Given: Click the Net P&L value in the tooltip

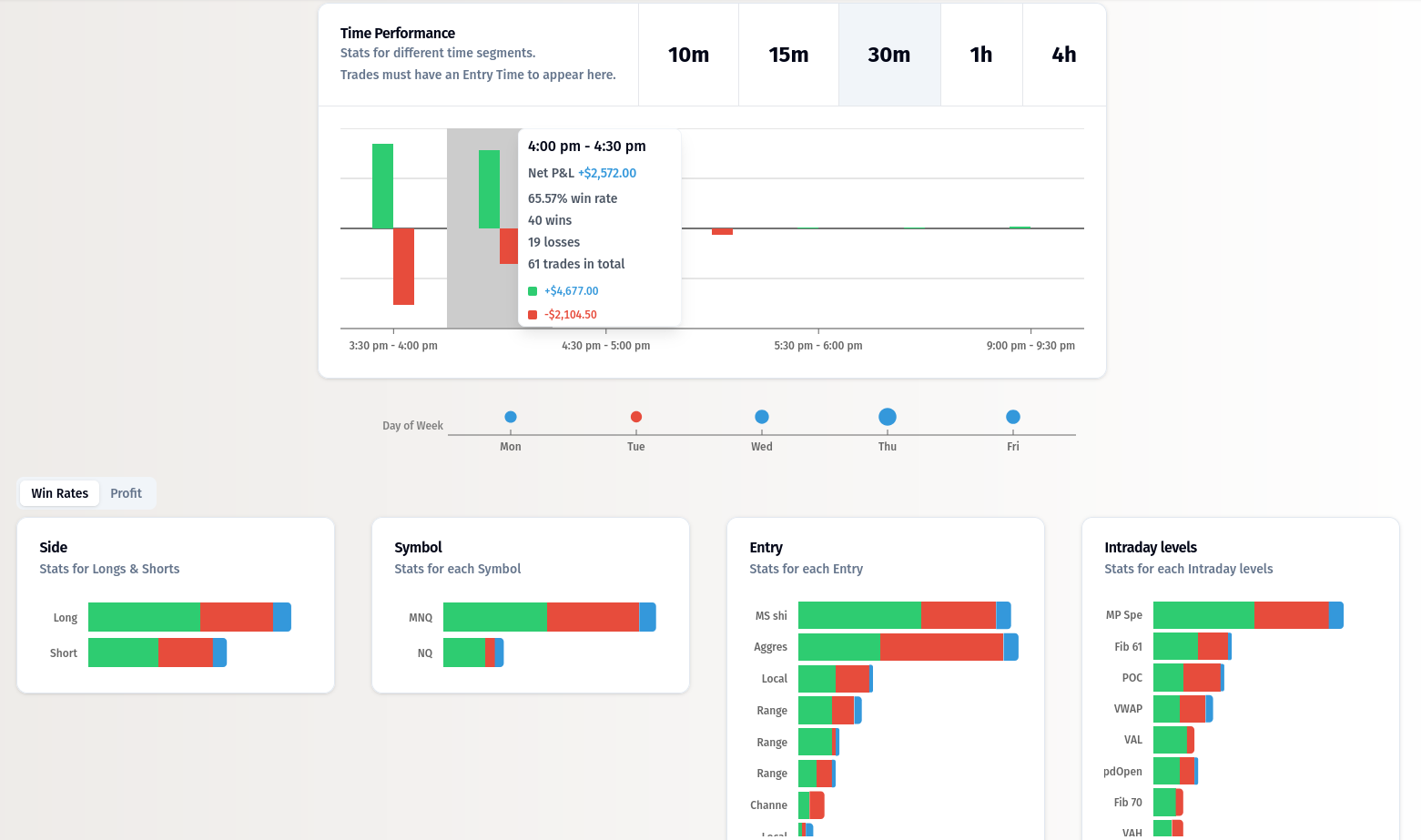Looking at the screenshot, I should coord(608,173).
